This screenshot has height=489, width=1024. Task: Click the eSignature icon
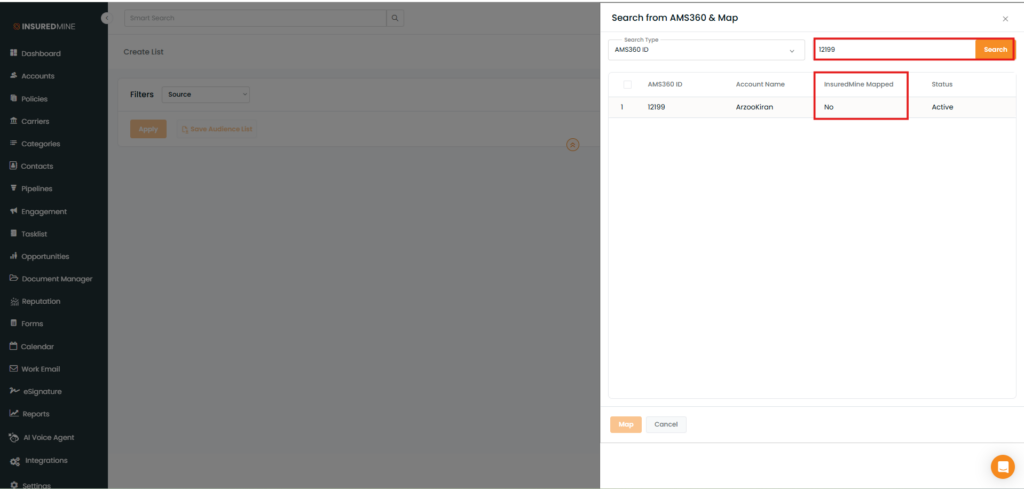(14, 391)
